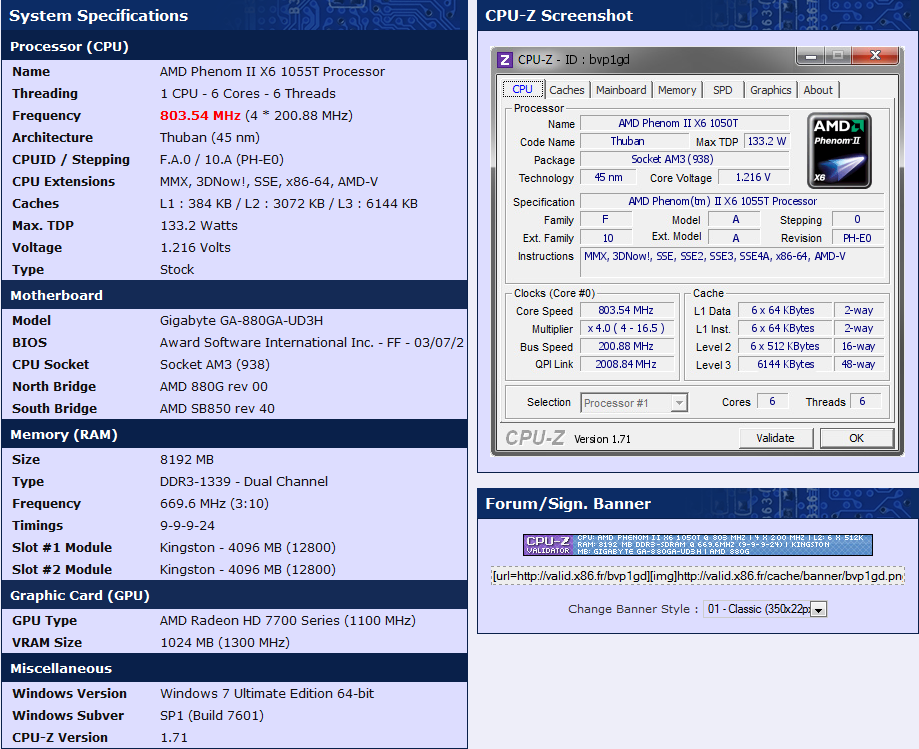
Task: Click the Threads count field
Action: pos(866,401)
